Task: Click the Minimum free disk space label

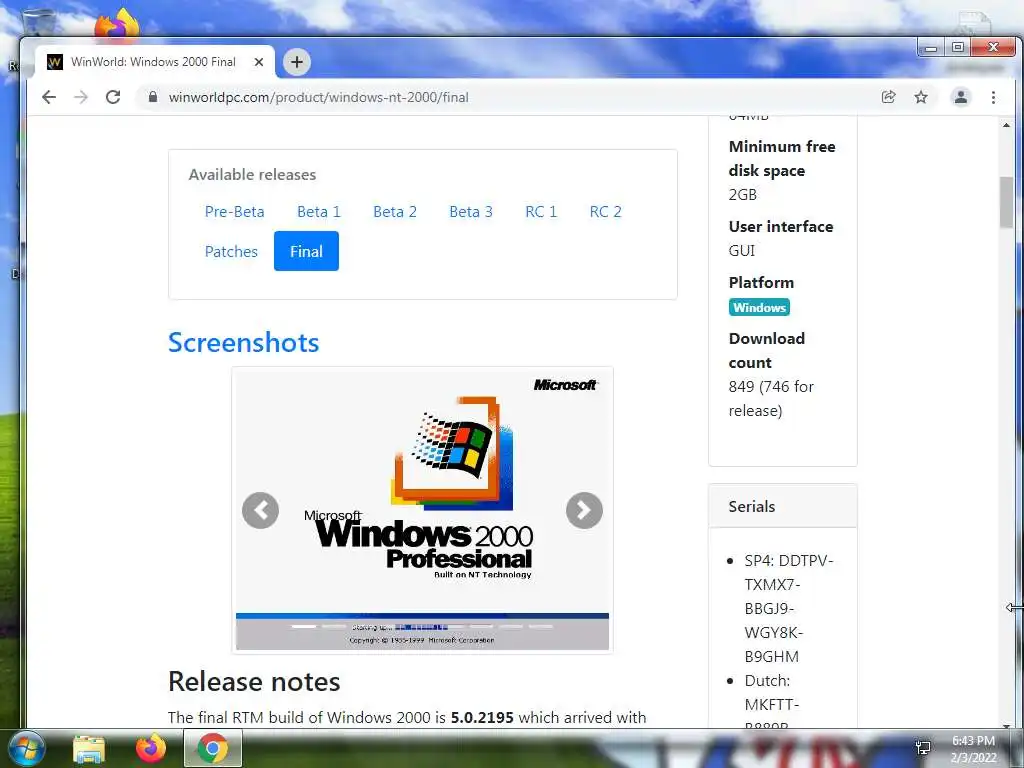Action: tap(782, 159)
